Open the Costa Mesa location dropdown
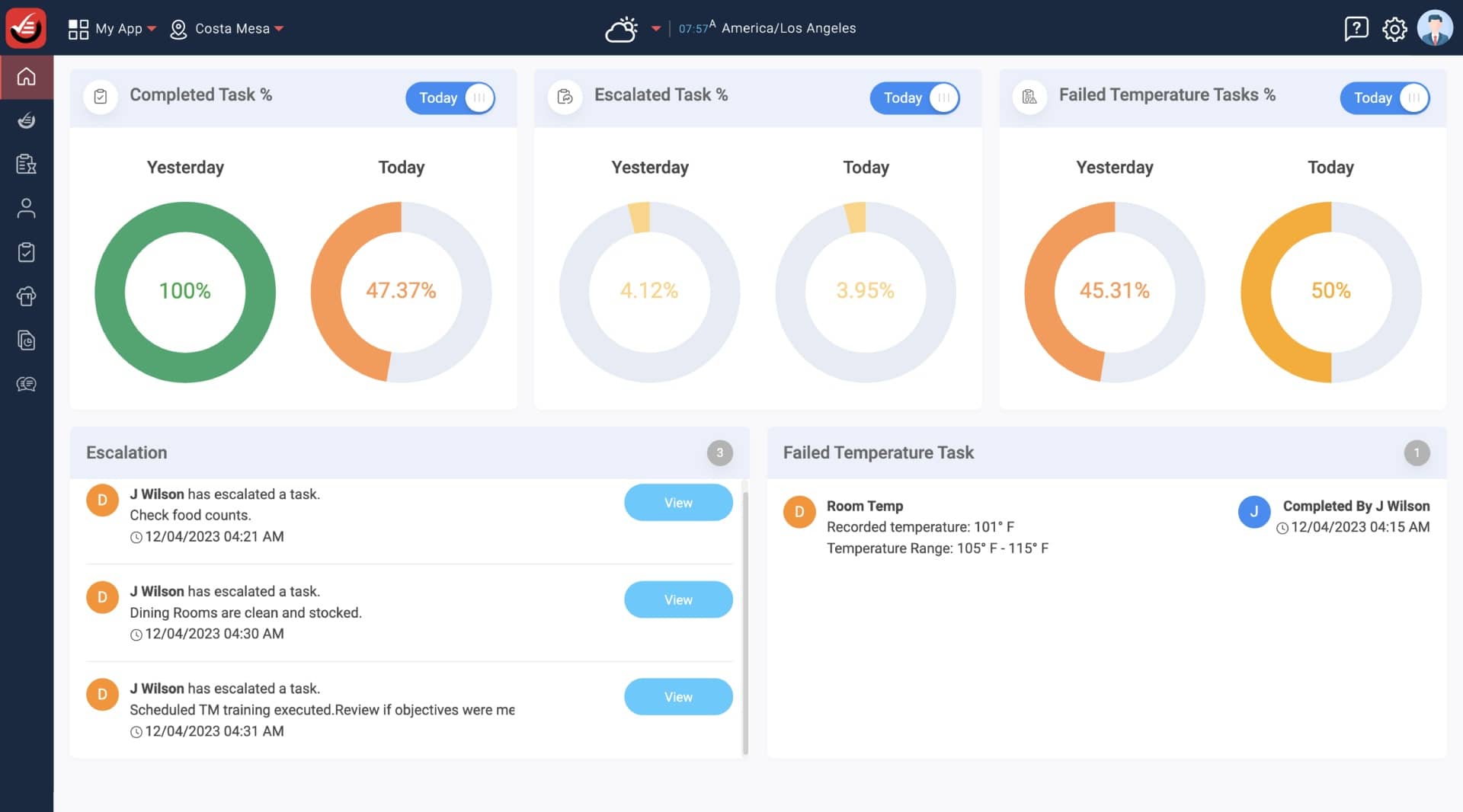Viewport: 1463px width, 812px height. pyautogui.click(x=226, y=29)
